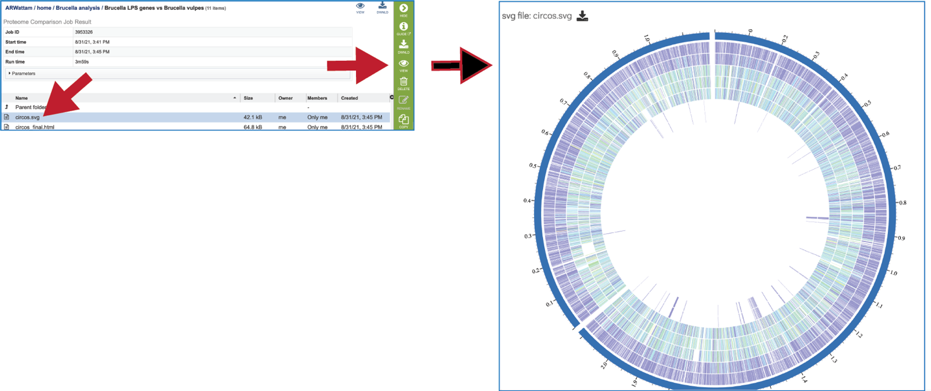931x391 pixels.
Task: Open the ARWattam breadcrumb link
Action: (x=18, y=8)
